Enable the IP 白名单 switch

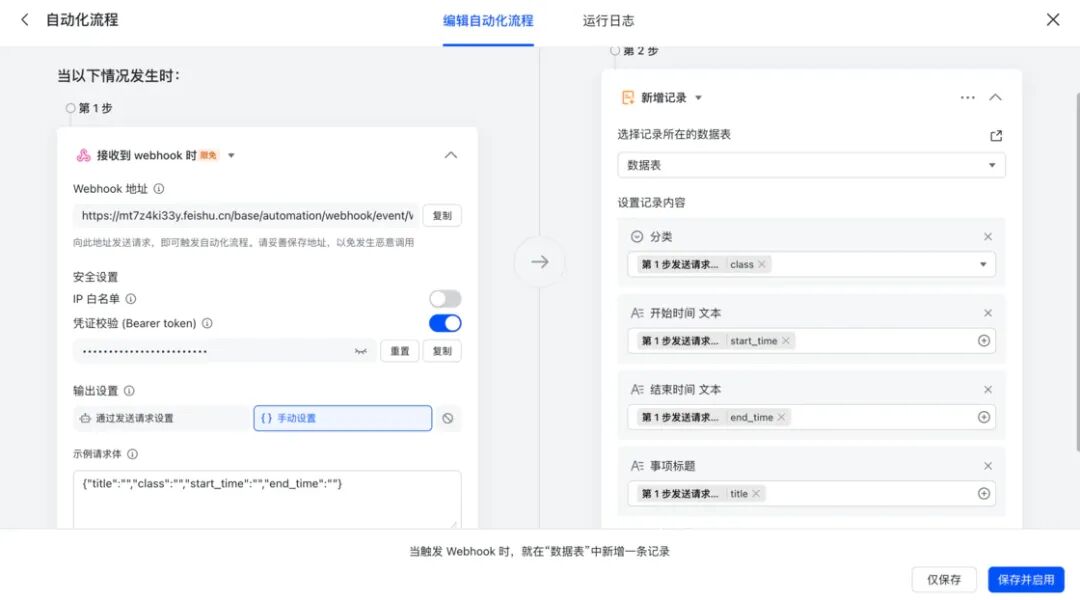coord(445,299)
